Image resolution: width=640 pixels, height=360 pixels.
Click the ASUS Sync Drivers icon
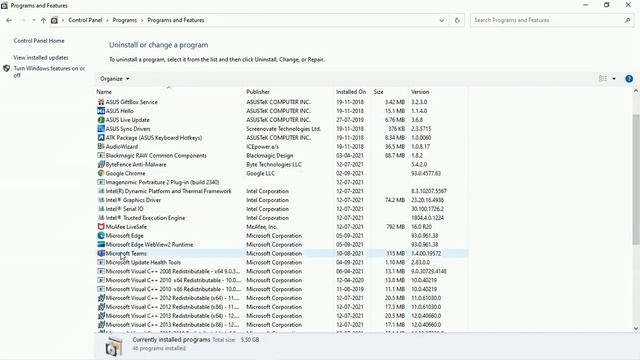[x=101, y=129]
